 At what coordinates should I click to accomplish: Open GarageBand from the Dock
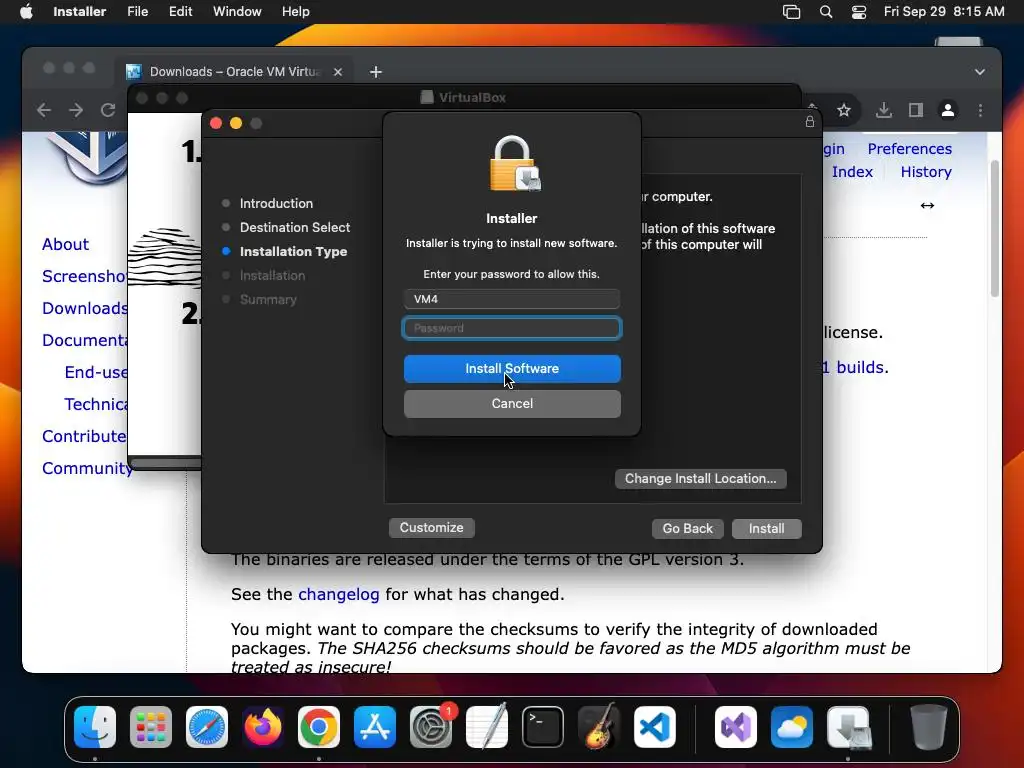[599, 727]
